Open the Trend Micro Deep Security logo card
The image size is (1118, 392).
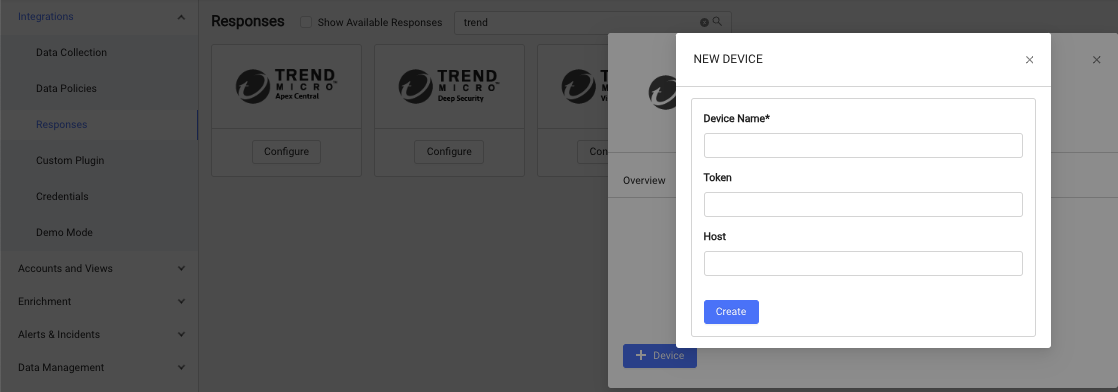click(x=449, y=86)
